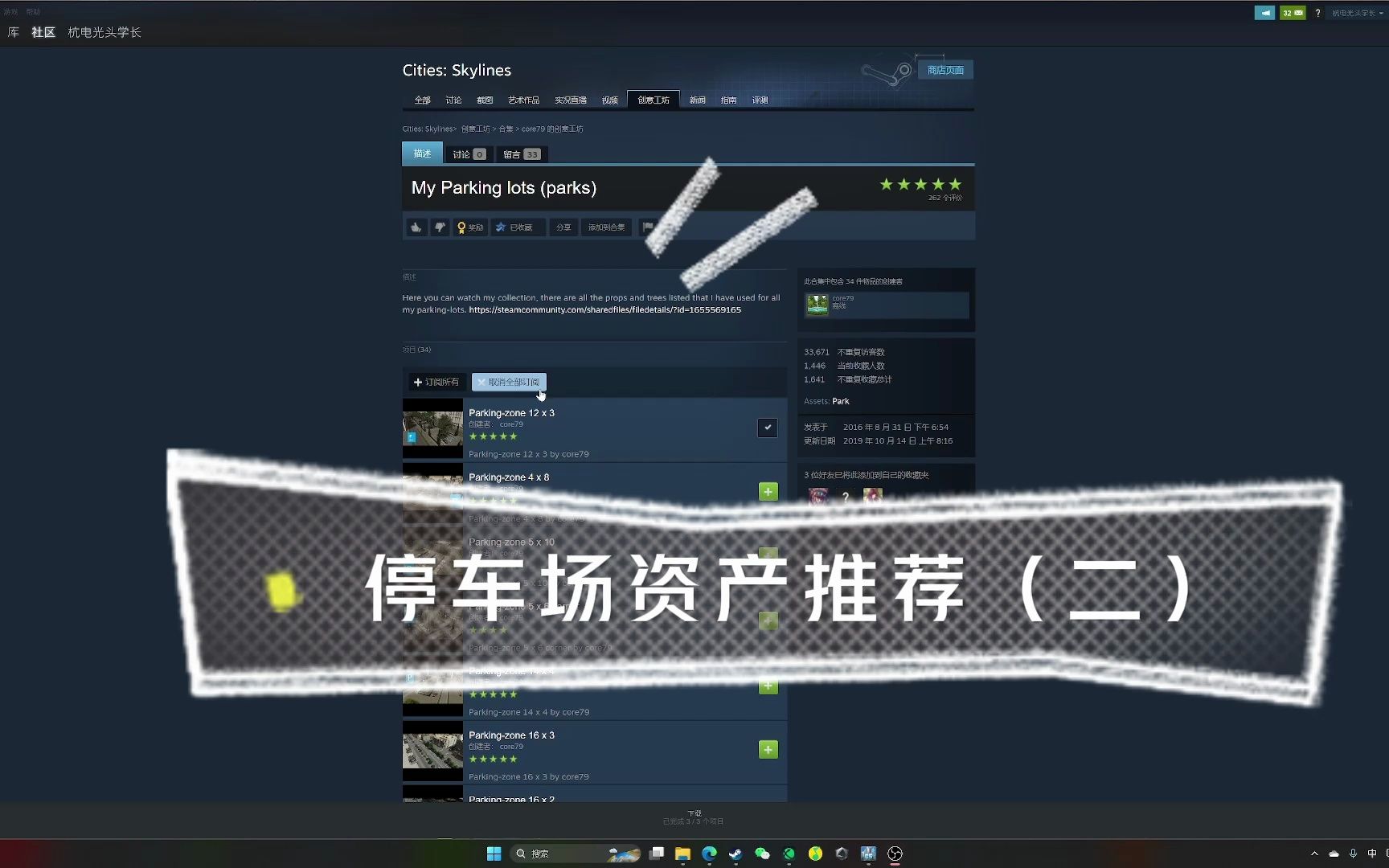This screenshot has width=1389, height=868.
Task: Click Cities: Skylines breadcrumb link
Action: coord(428,129)
